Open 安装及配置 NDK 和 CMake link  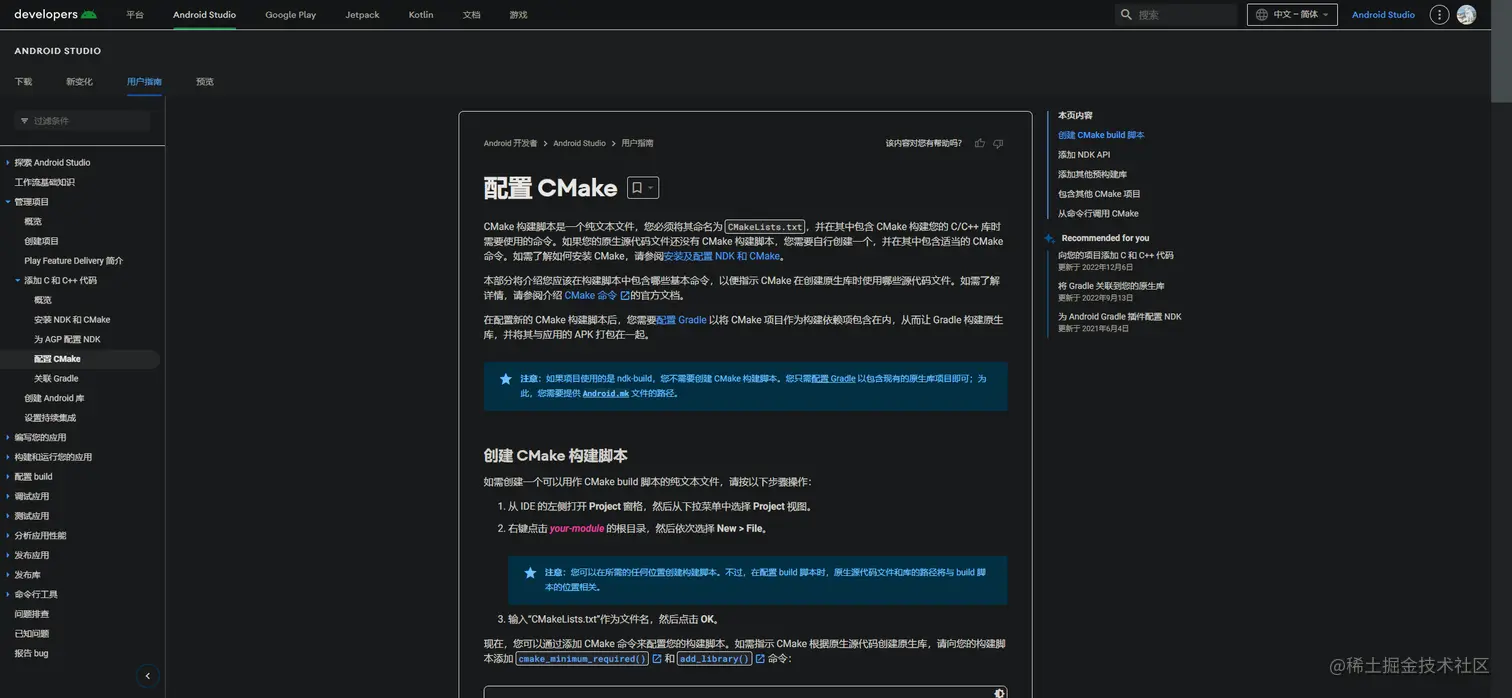click(x=722, y=256)
